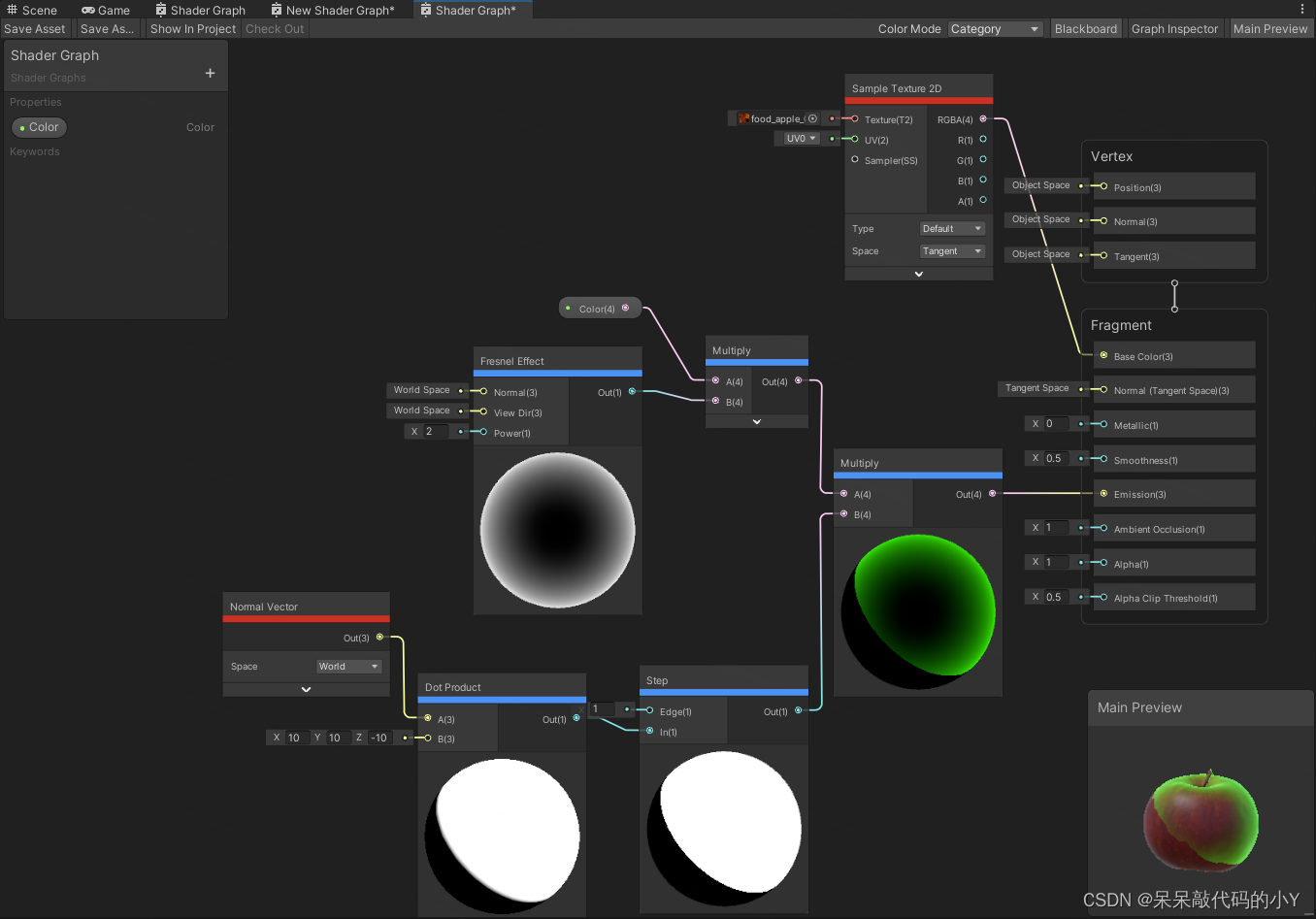Click the Fresnel Power X value field

tap(437, 432)
